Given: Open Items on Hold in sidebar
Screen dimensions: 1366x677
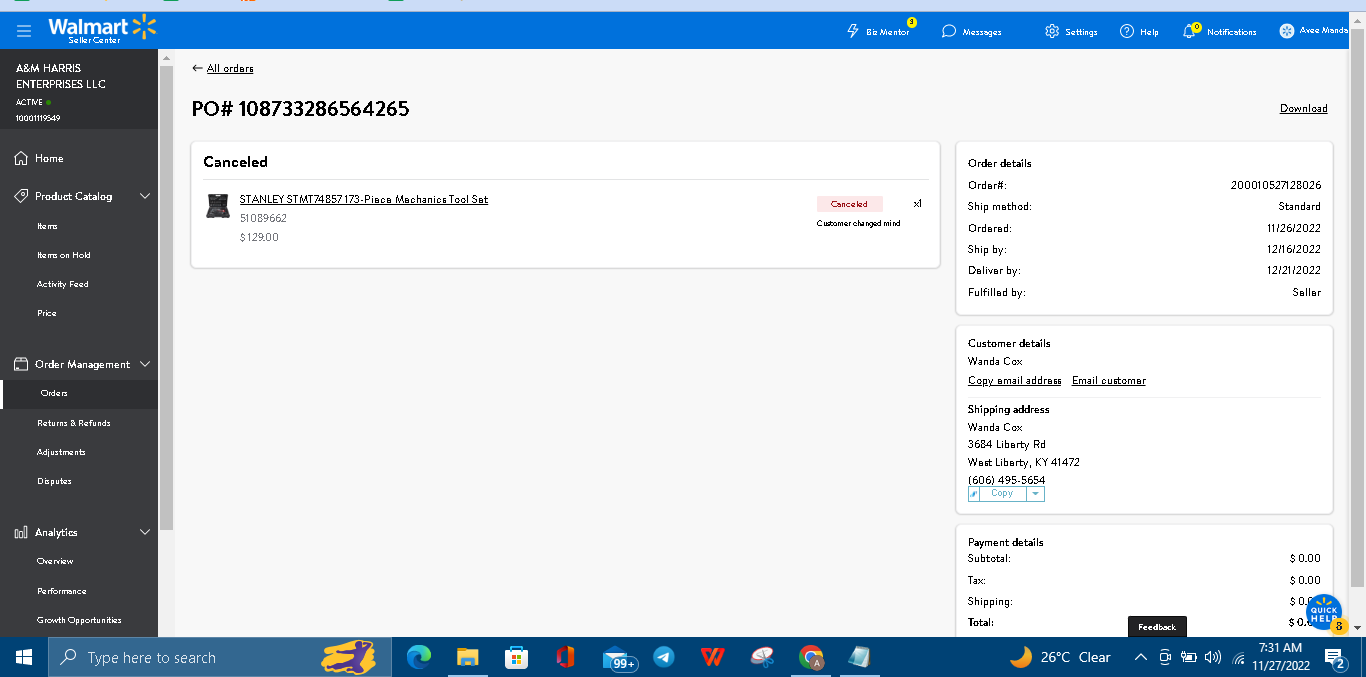Looking at the screenshot, I should tap(64, 255).
